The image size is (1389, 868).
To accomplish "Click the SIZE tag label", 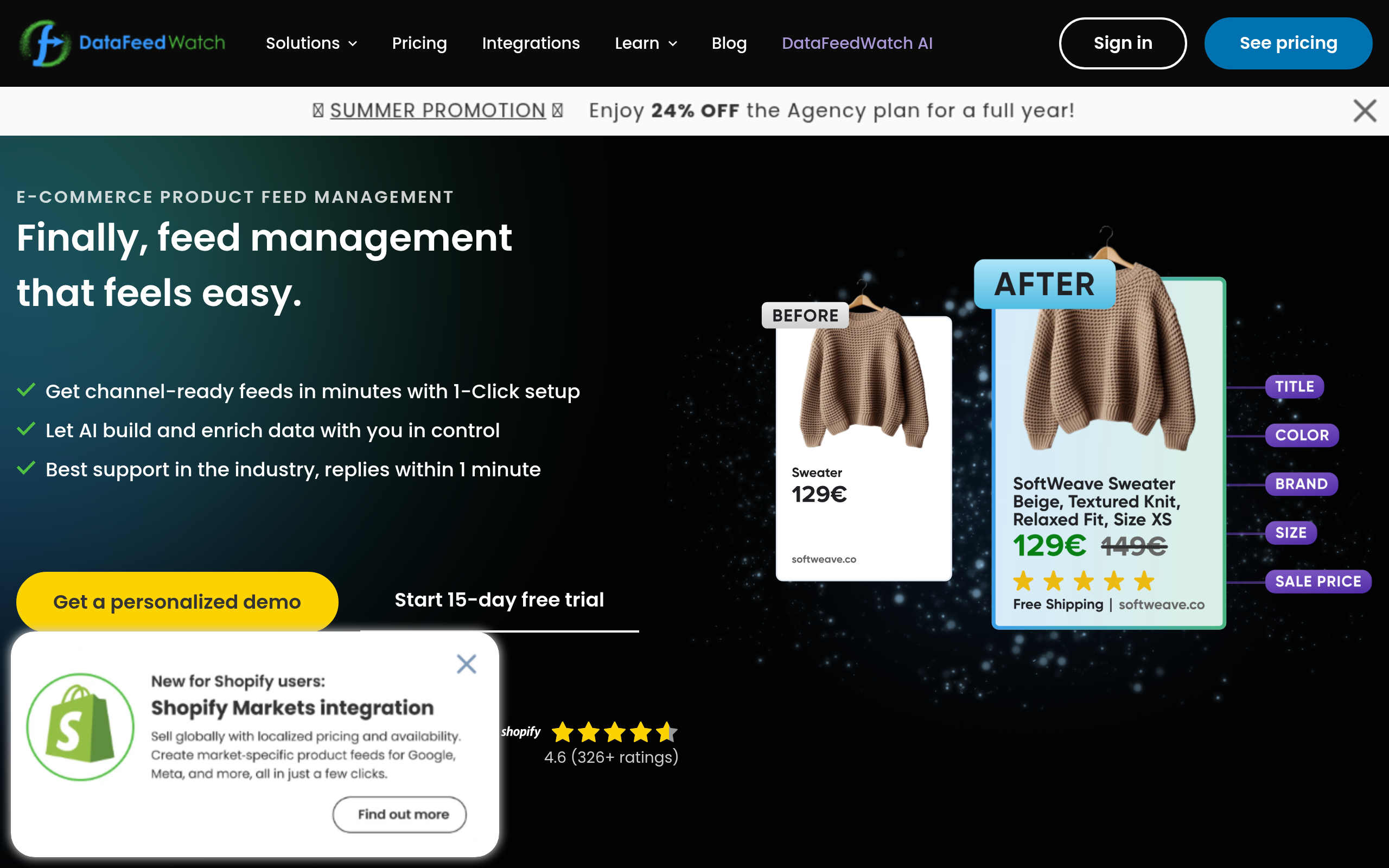I will tap(1290, 533).
